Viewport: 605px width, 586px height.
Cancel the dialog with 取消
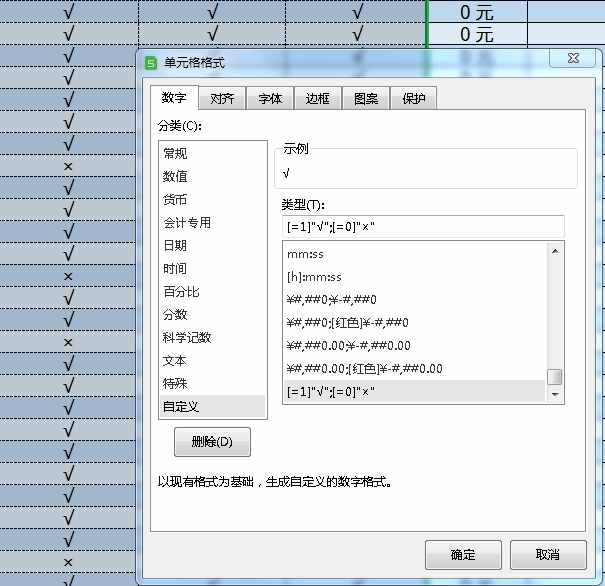point(547,555)
